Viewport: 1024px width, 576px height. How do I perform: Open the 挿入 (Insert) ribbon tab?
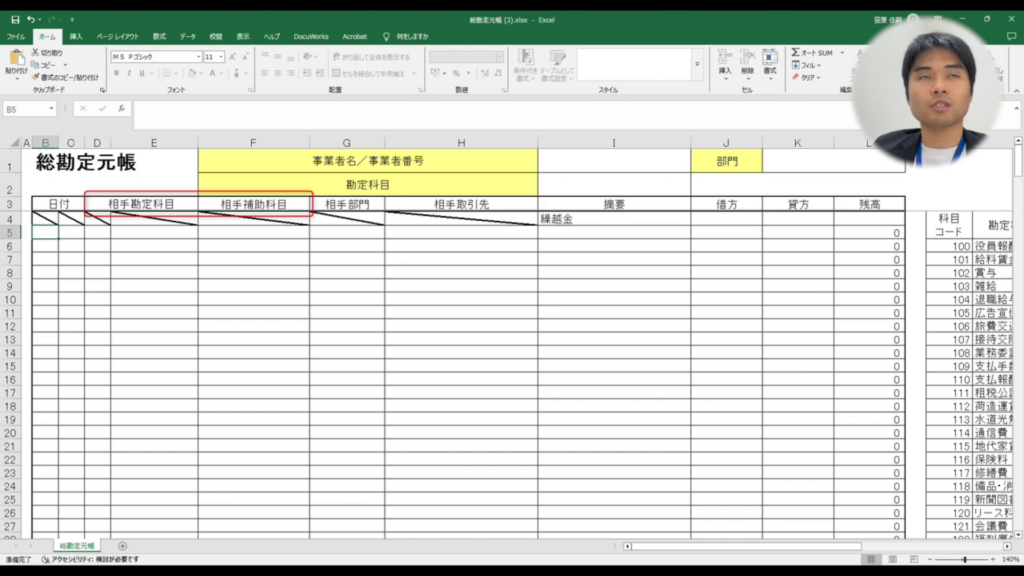coord(76,36)
